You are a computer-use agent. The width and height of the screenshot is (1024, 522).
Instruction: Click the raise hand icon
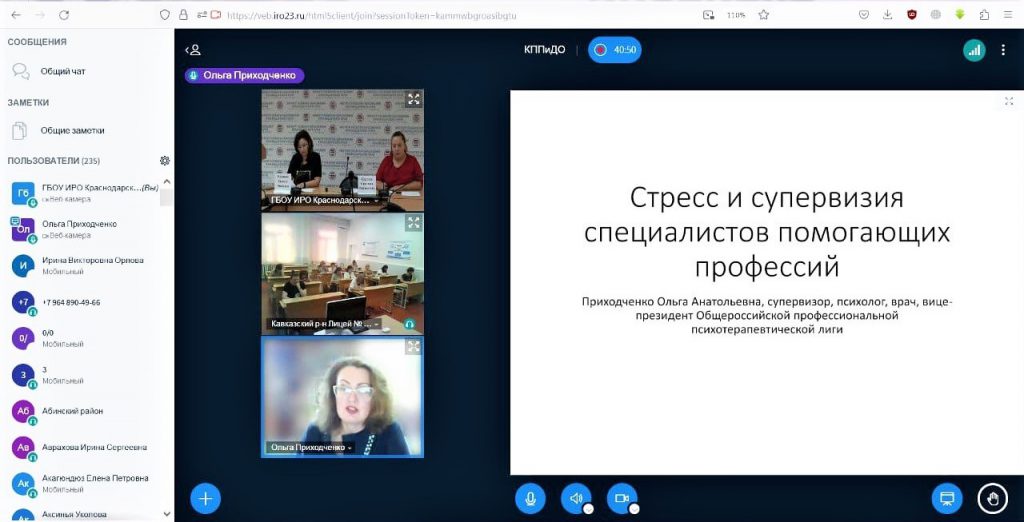tap(992, 498)
